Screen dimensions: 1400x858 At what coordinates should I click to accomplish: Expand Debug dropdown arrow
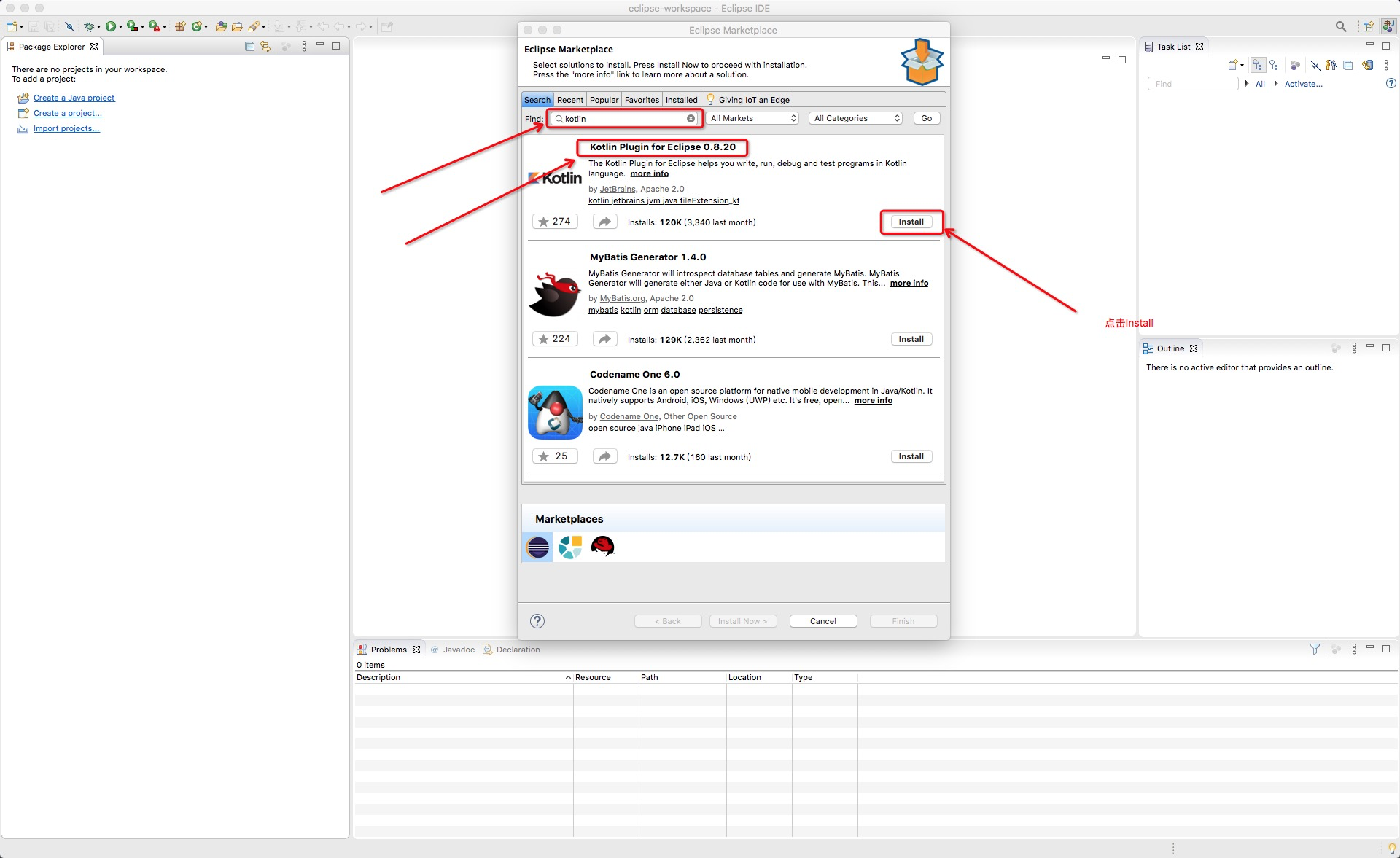(x=98, y=27)
